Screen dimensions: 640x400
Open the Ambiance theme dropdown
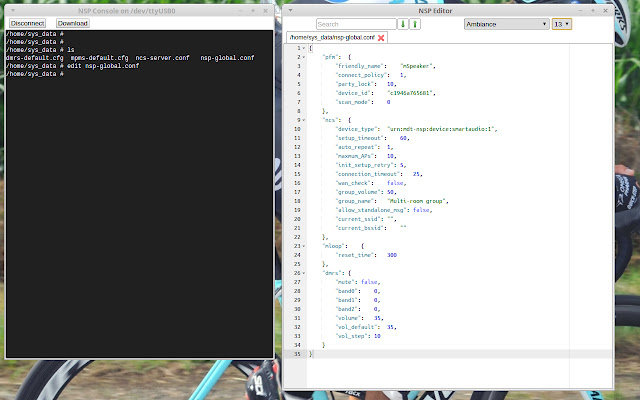pyautogui.click(x=506, y=23)
